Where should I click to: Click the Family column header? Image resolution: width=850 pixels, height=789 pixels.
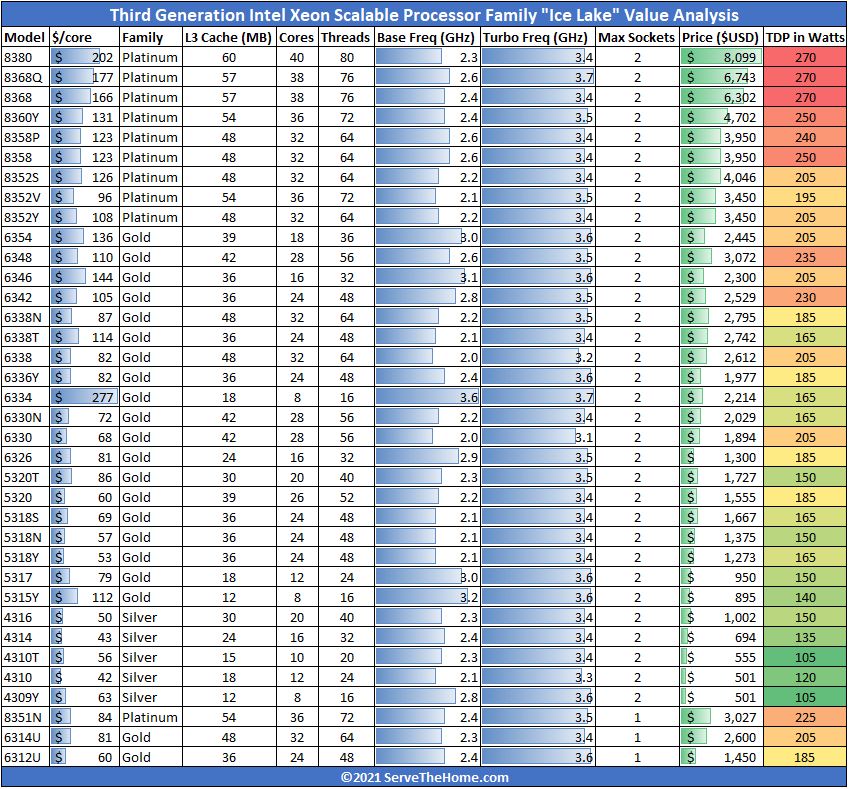(150, 37)
